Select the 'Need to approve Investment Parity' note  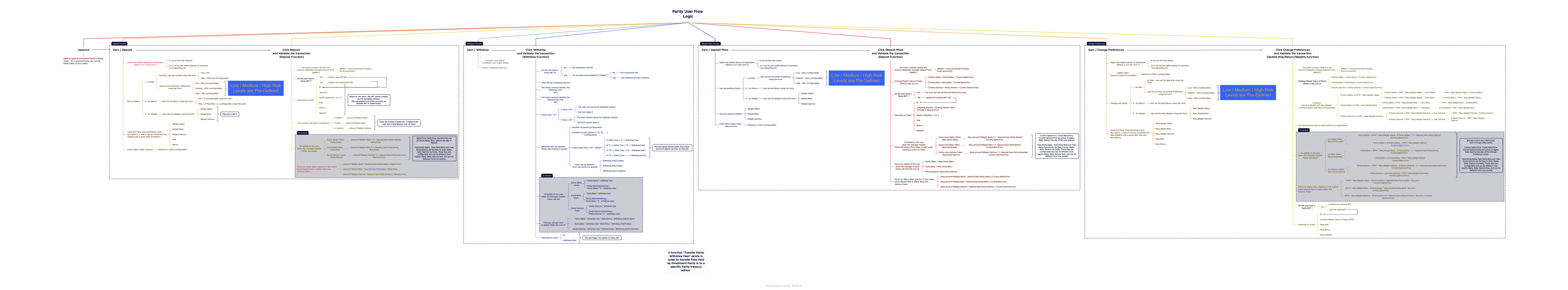(x=83, y=61)
